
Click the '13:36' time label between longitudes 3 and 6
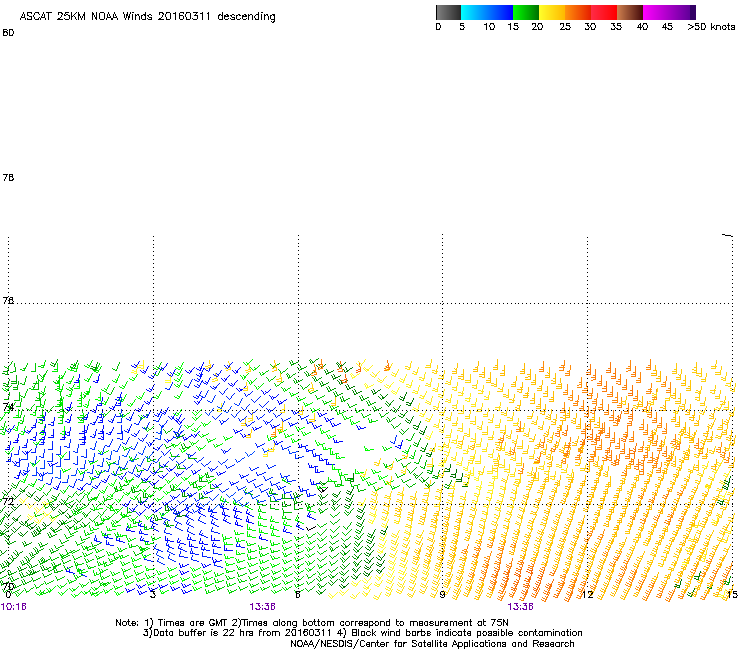pyautogui.click(x=262, y=607)
